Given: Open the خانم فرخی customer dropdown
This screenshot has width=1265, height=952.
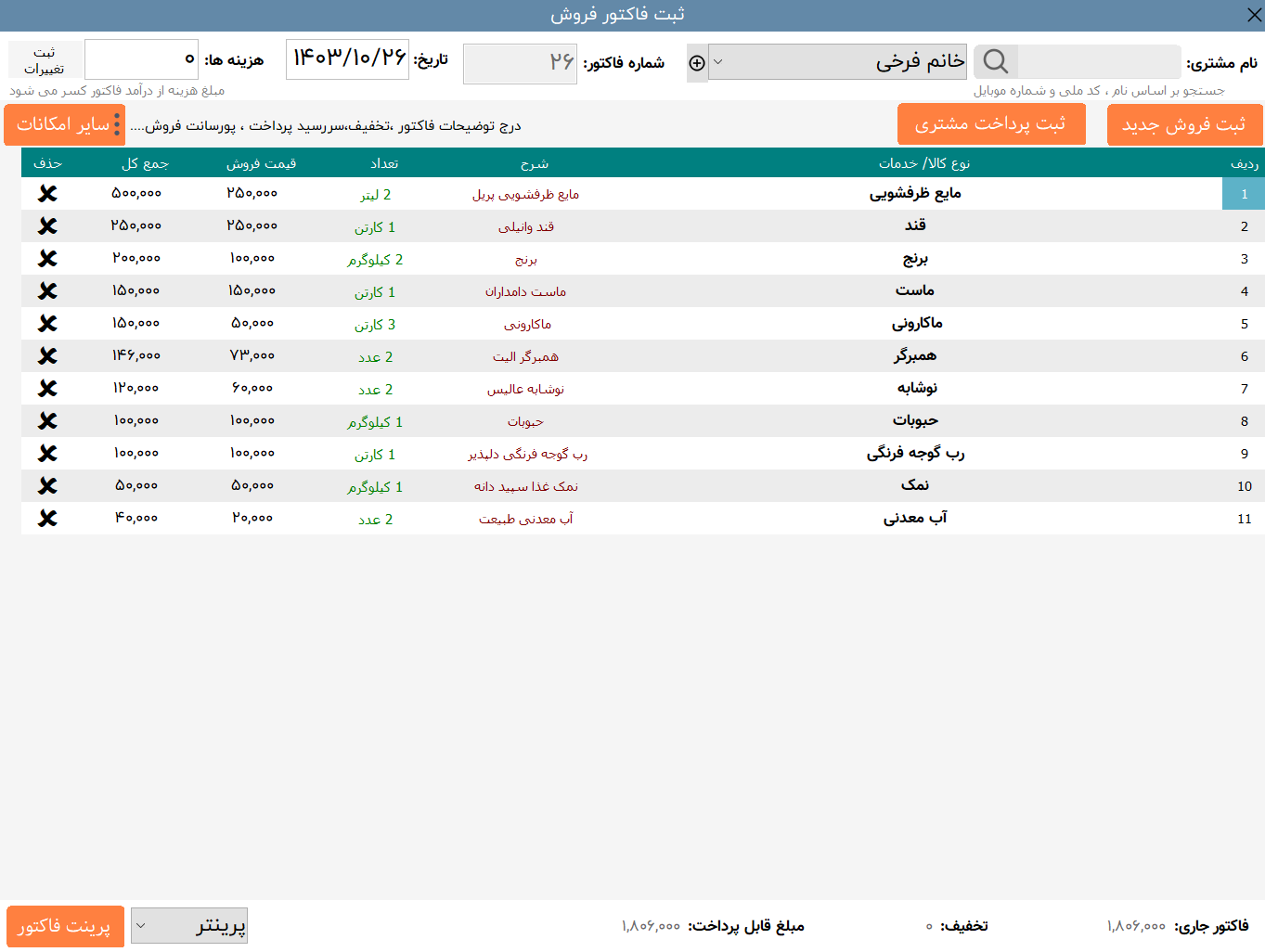Looking at the screenshot, I should [837, 62].
